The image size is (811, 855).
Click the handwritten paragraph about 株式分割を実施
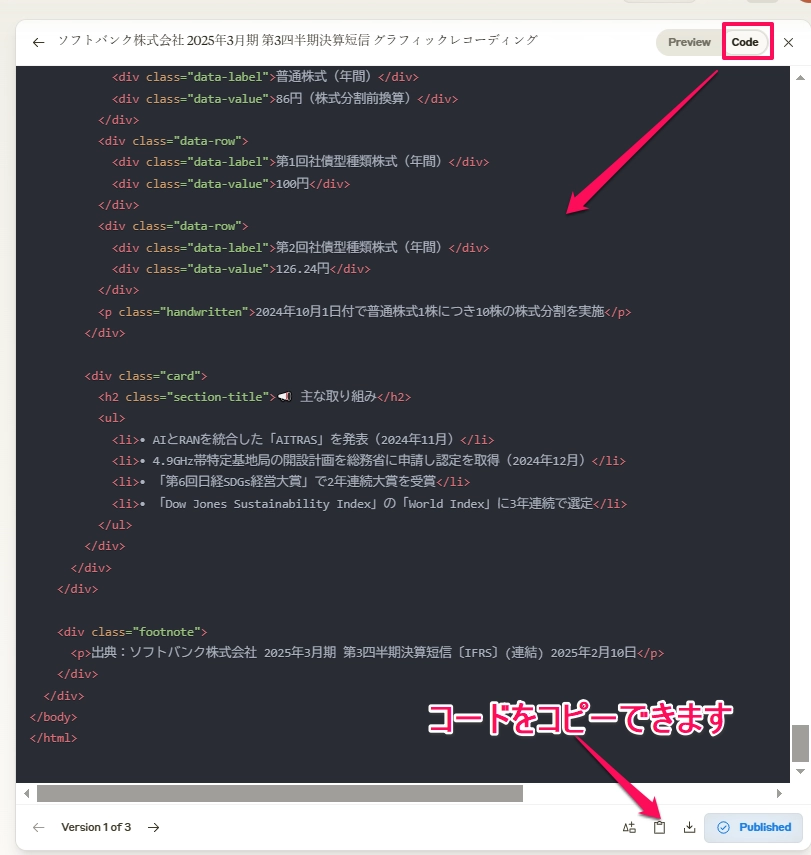pyautogui.click(x=364, y=312)
